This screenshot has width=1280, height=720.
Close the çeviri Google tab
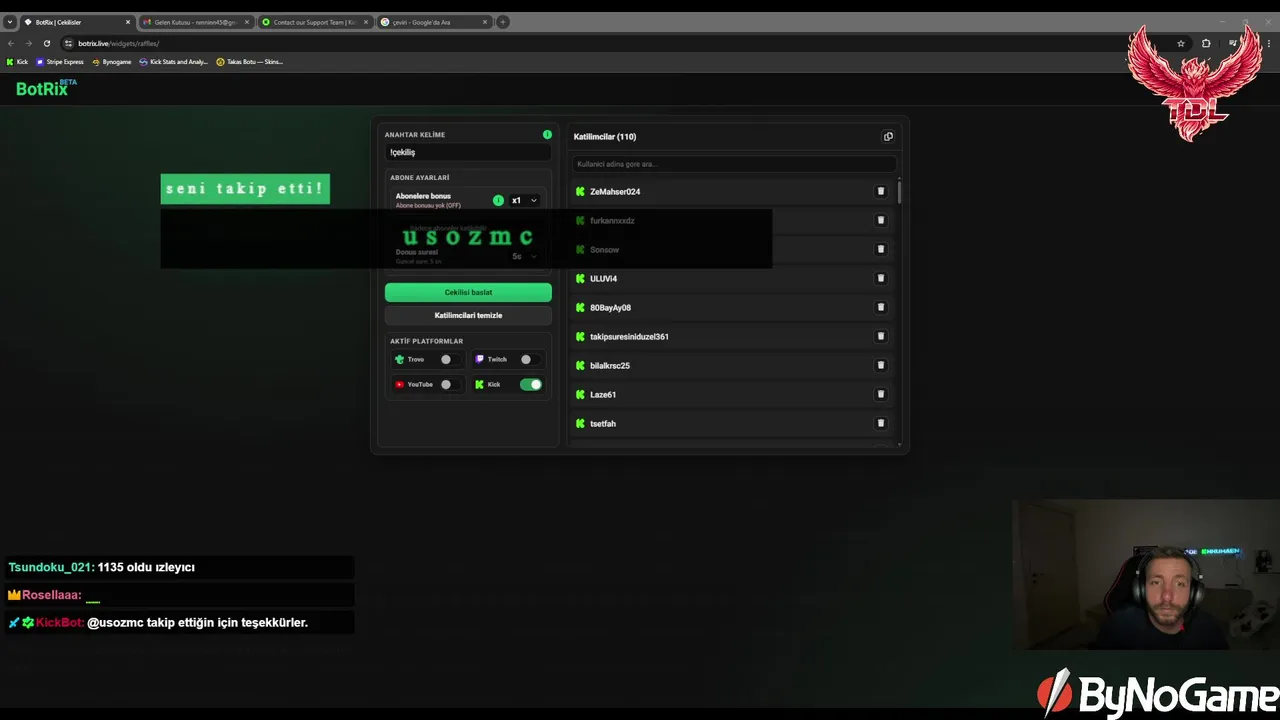pyautogui.click(x=485, y=22)
